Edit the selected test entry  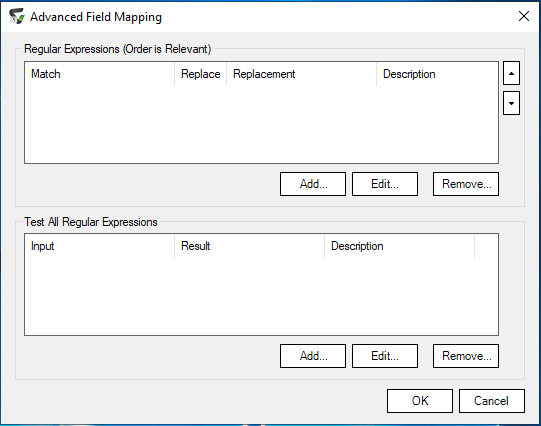[x=385, y=356]
